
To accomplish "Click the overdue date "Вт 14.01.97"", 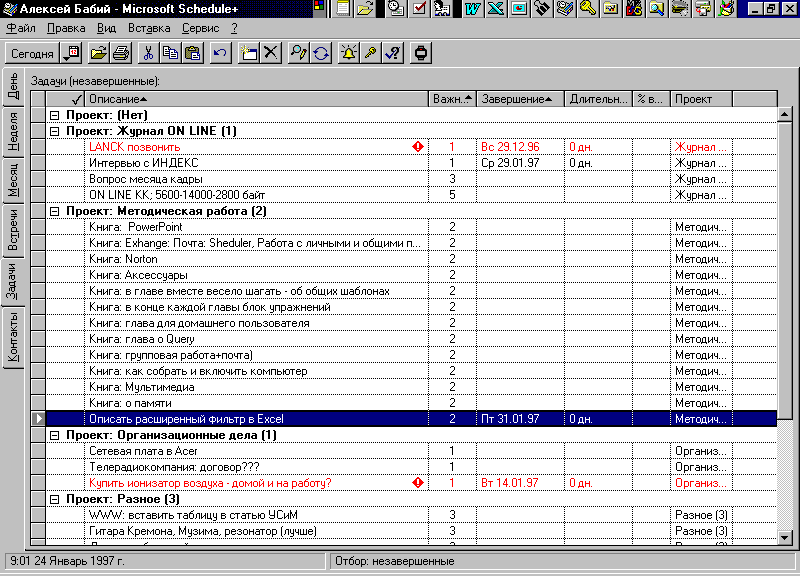I will click(510, 483).
